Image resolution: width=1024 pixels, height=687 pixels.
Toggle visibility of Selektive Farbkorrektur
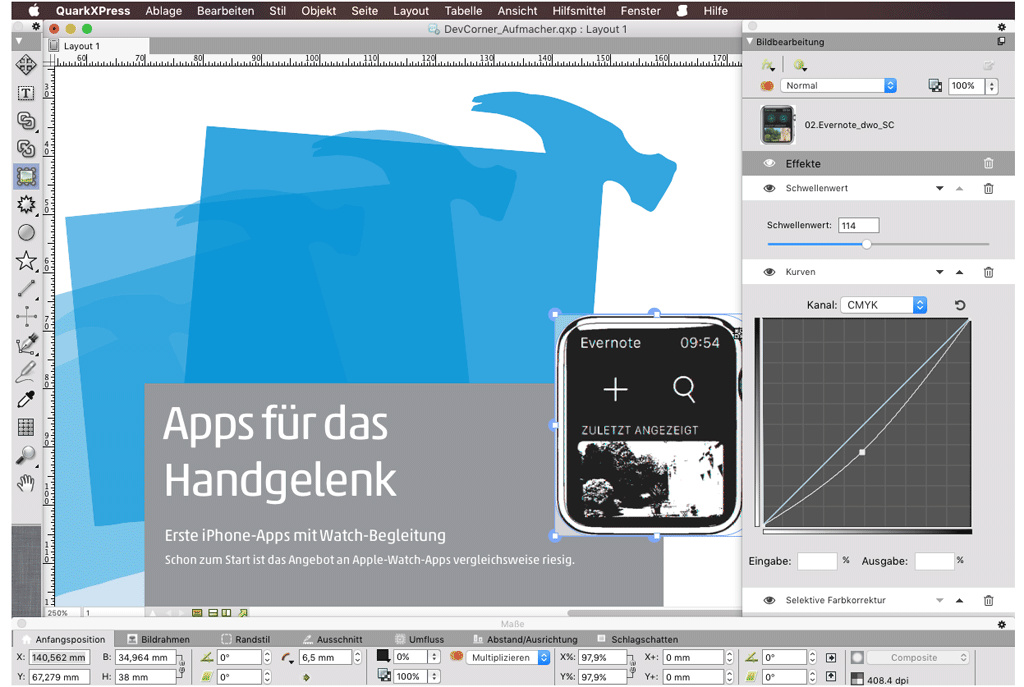[769, 600]
